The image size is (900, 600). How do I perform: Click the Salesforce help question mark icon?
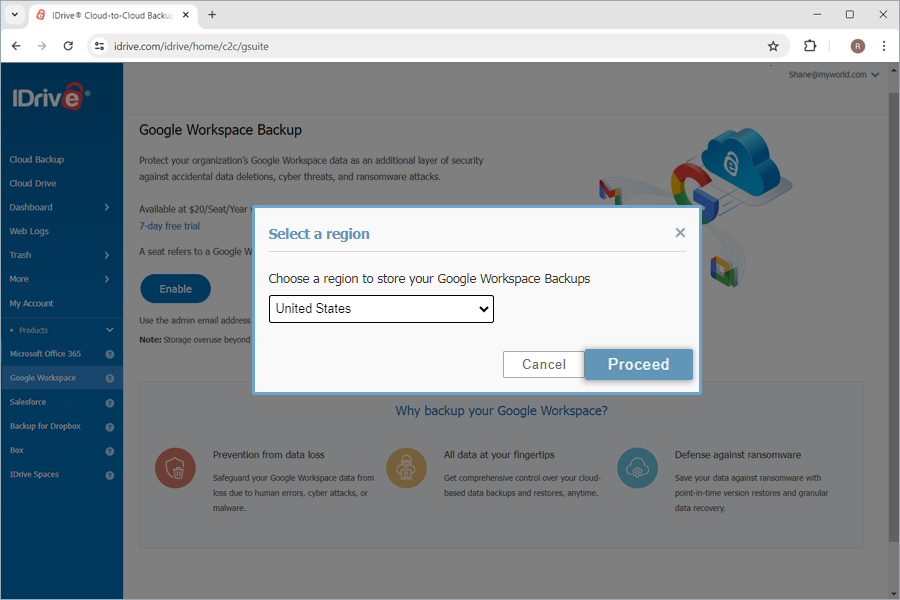point(110,402)
